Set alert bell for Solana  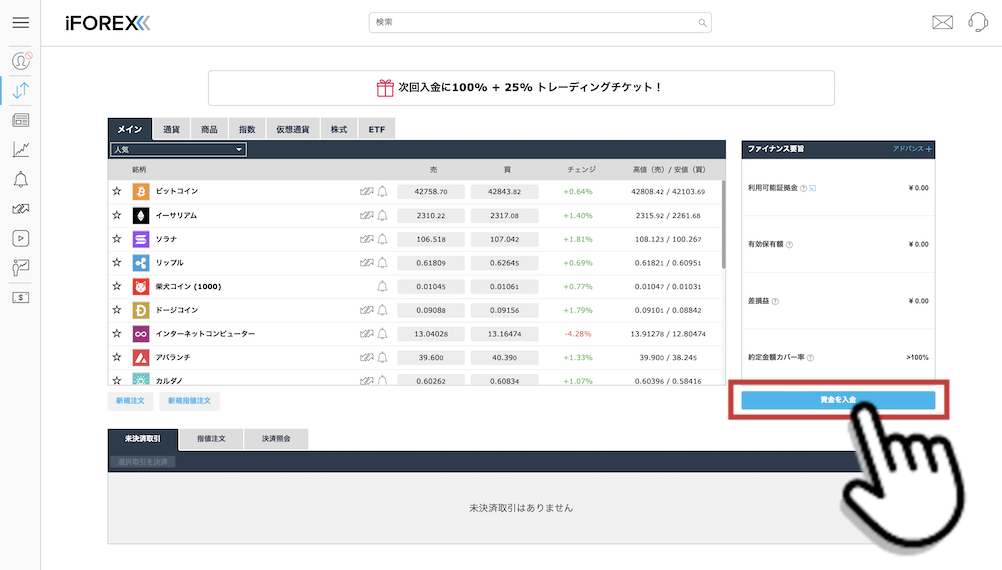click(382, 239)
